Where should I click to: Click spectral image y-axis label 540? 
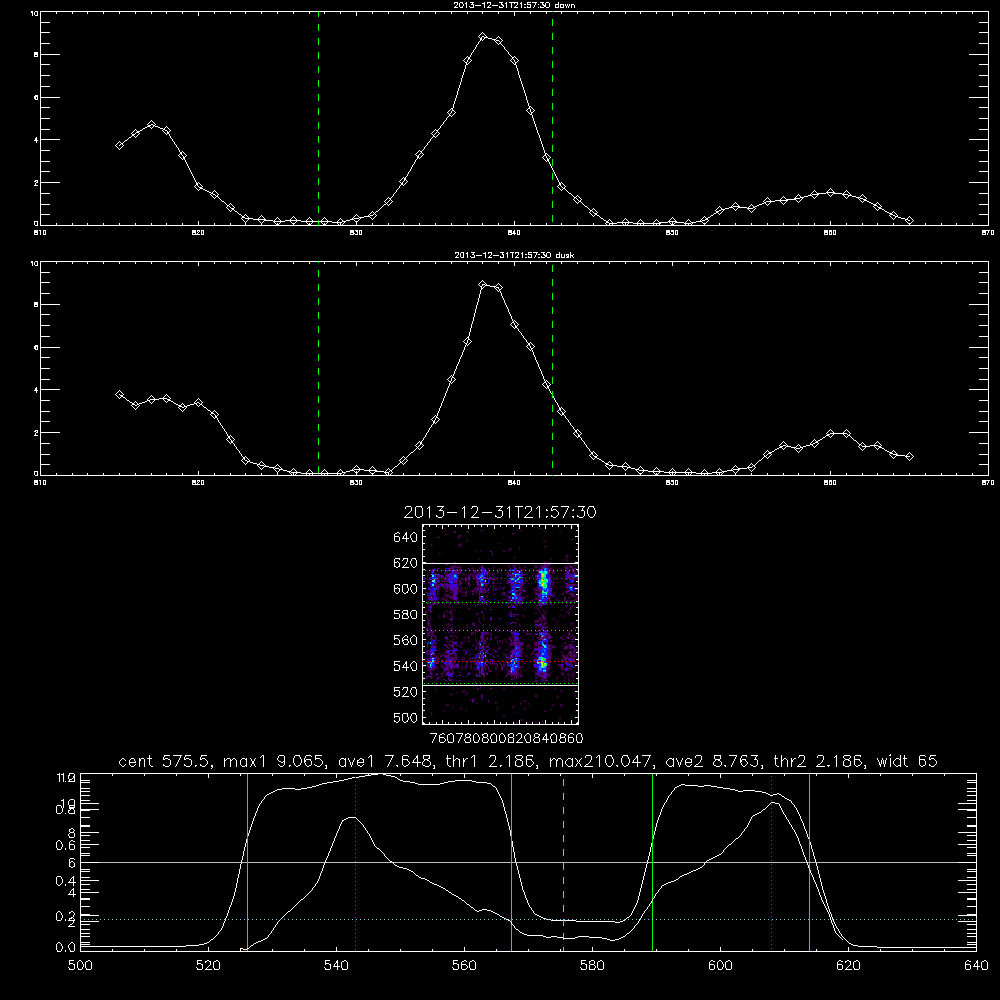click(405, 666)
